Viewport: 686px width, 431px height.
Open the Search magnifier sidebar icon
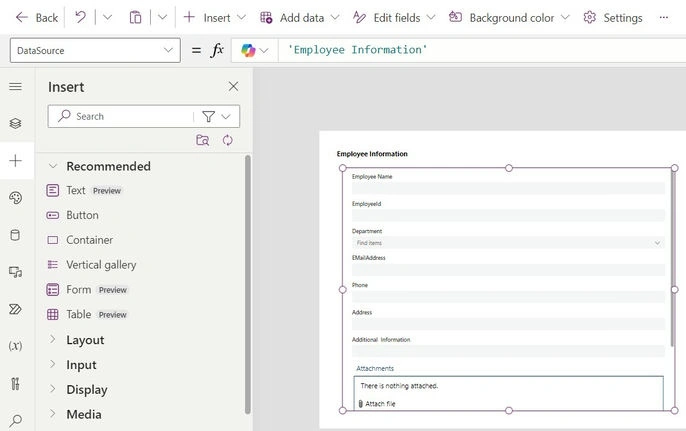coord(15,421)
